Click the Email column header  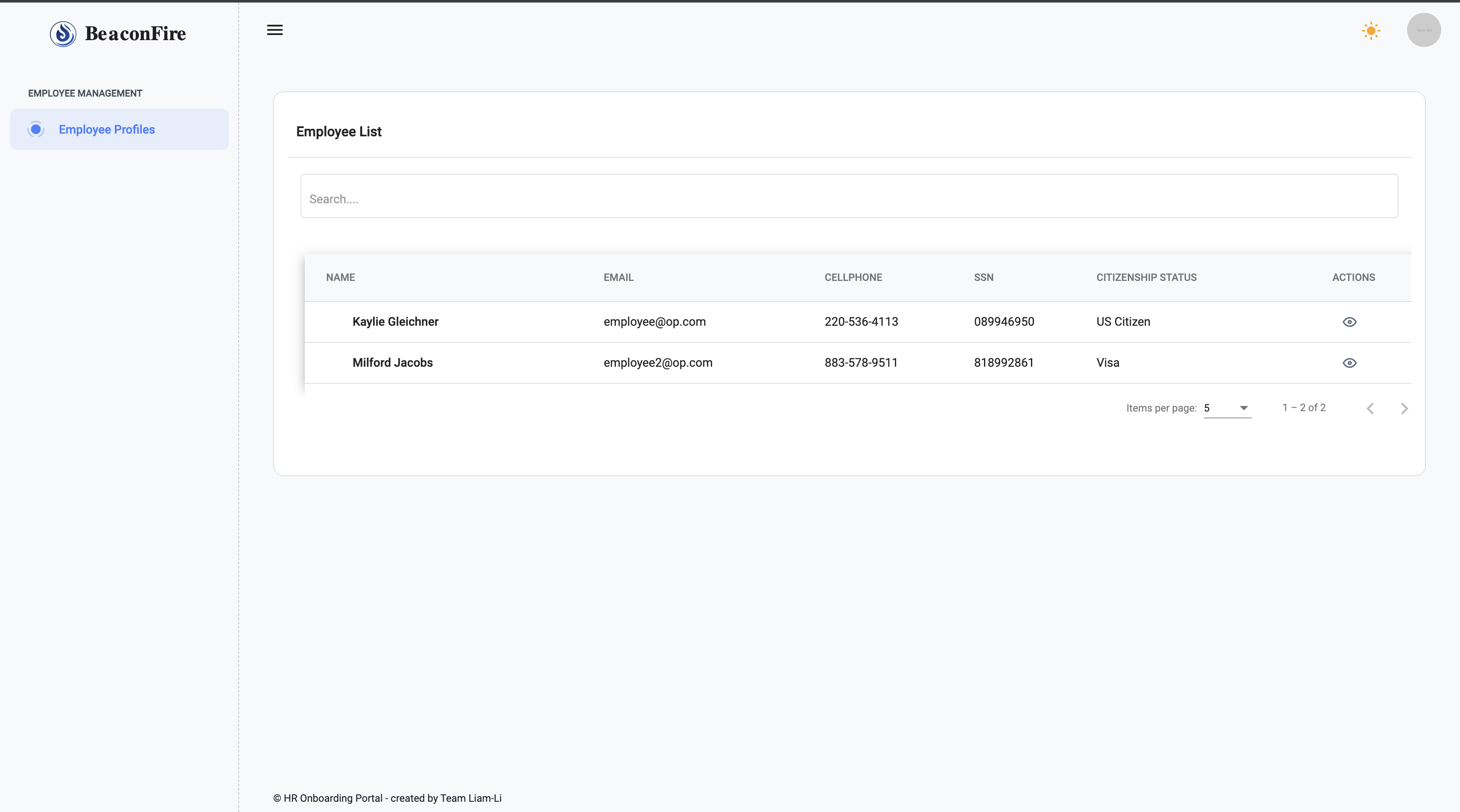point(618,277)
